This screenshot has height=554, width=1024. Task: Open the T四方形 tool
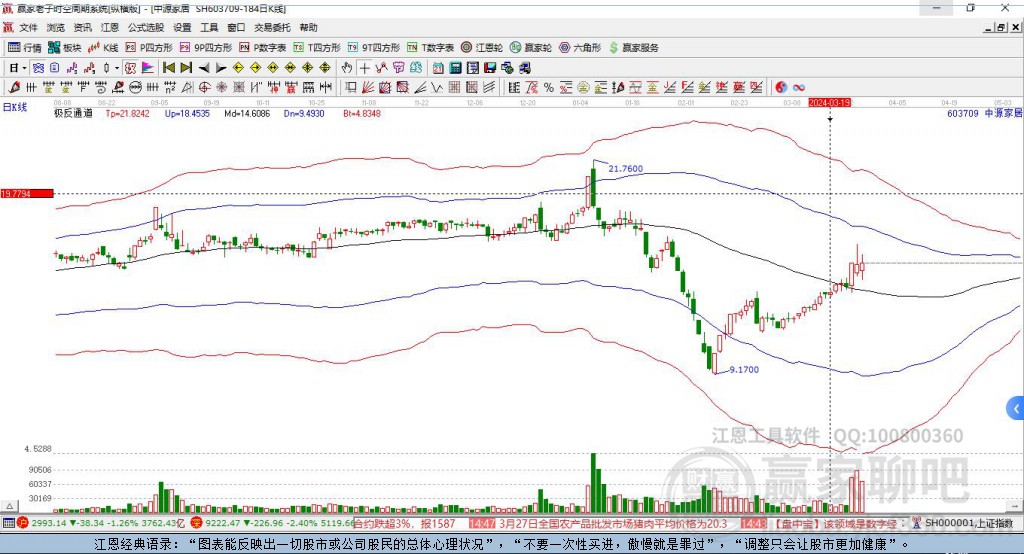tap(317, 48)
